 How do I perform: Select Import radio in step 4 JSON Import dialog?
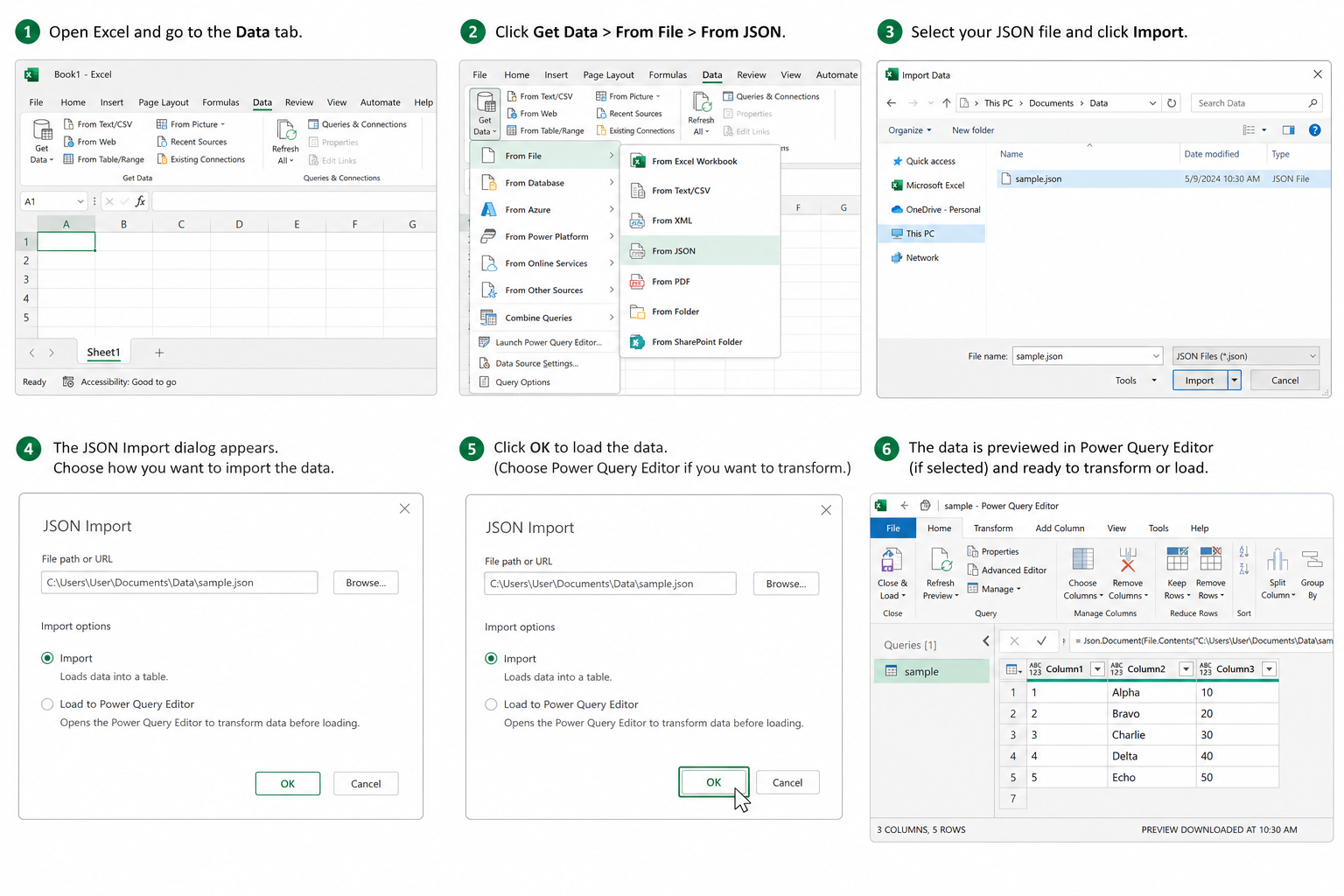coord(47,658)
